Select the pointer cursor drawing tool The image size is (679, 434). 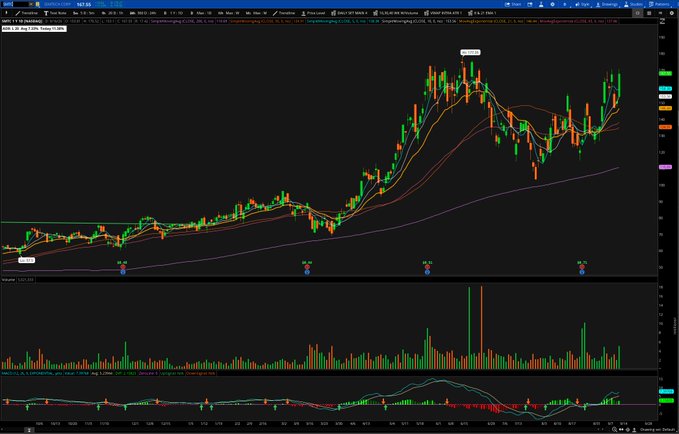click(6, 13)
